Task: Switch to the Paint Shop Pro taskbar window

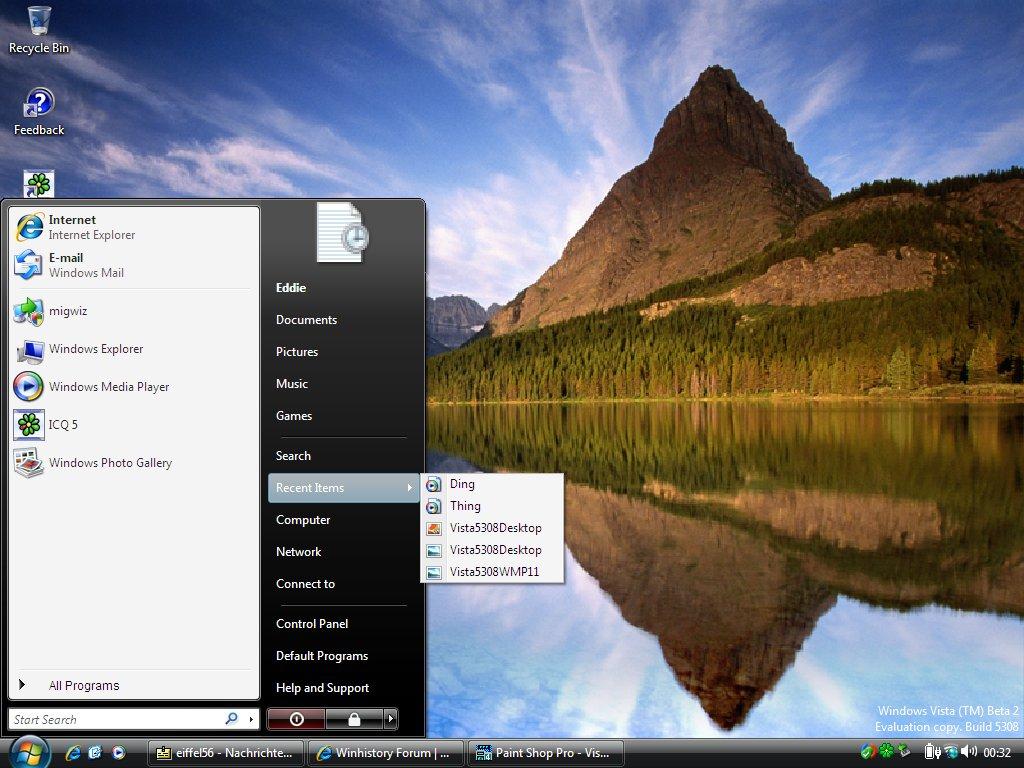Action: 545,753
